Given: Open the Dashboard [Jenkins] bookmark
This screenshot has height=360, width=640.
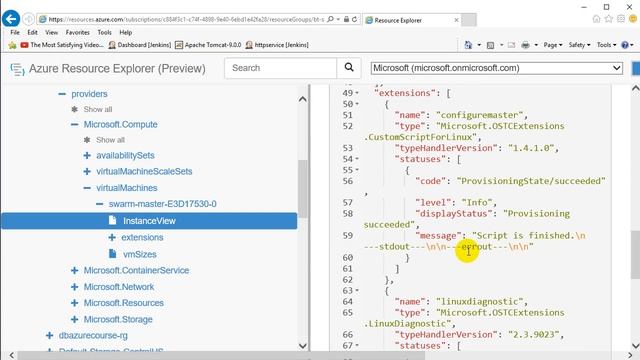Looking at the screenshot, I should pos(140,45).
